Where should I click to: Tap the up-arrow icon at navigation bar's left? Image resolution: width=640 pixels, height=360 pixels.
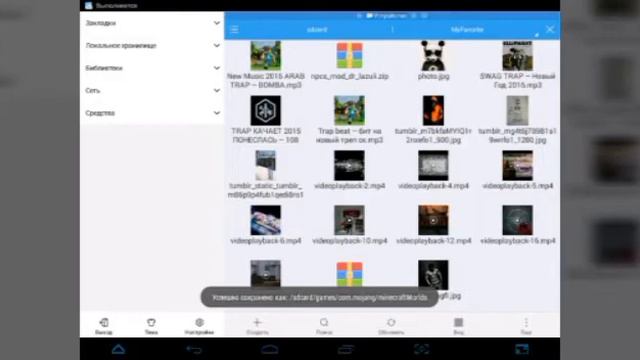tap(118, 349)
